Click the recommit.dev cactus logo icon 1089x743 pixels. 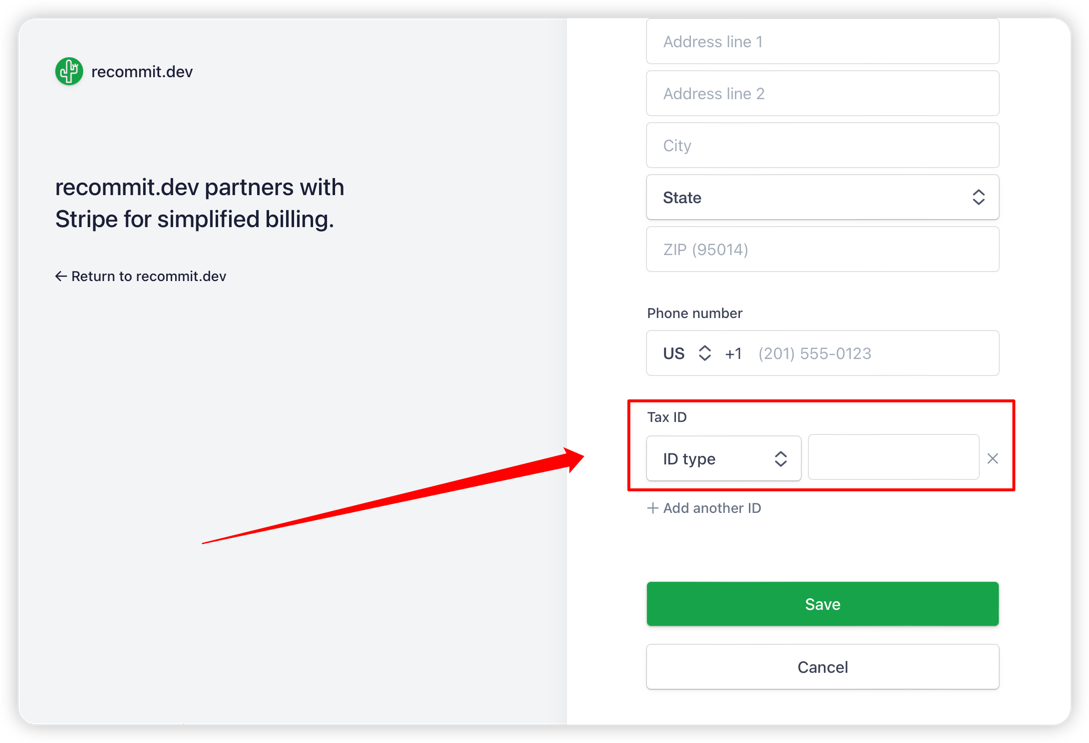point(69,71)
